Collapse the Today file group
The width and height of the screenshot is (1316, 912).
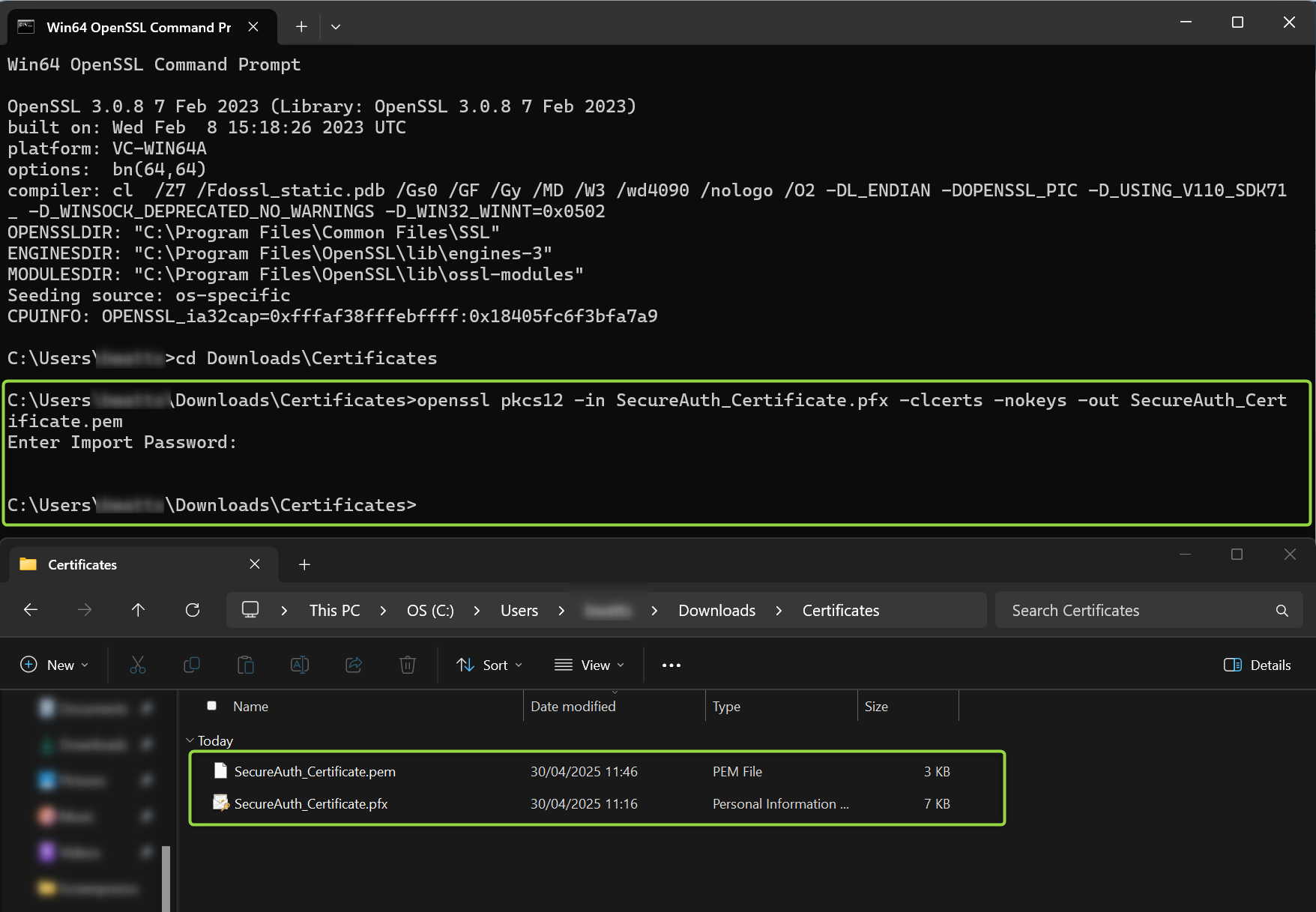[190, 740]
